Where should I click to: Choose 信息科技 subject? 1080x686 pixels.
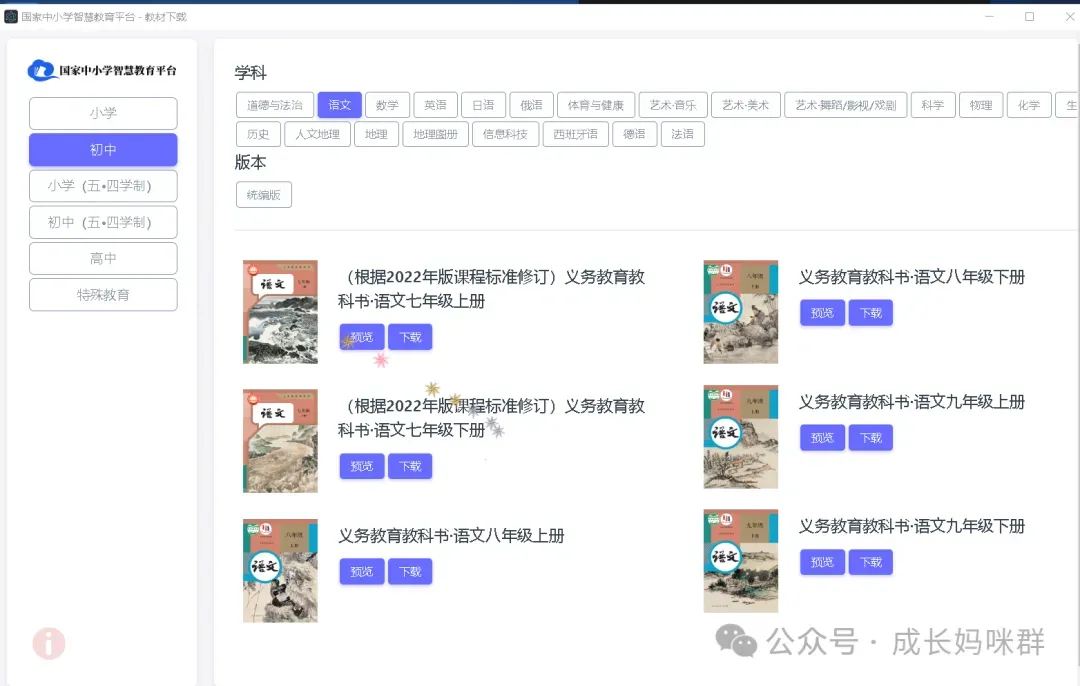(x=506, y=134)
